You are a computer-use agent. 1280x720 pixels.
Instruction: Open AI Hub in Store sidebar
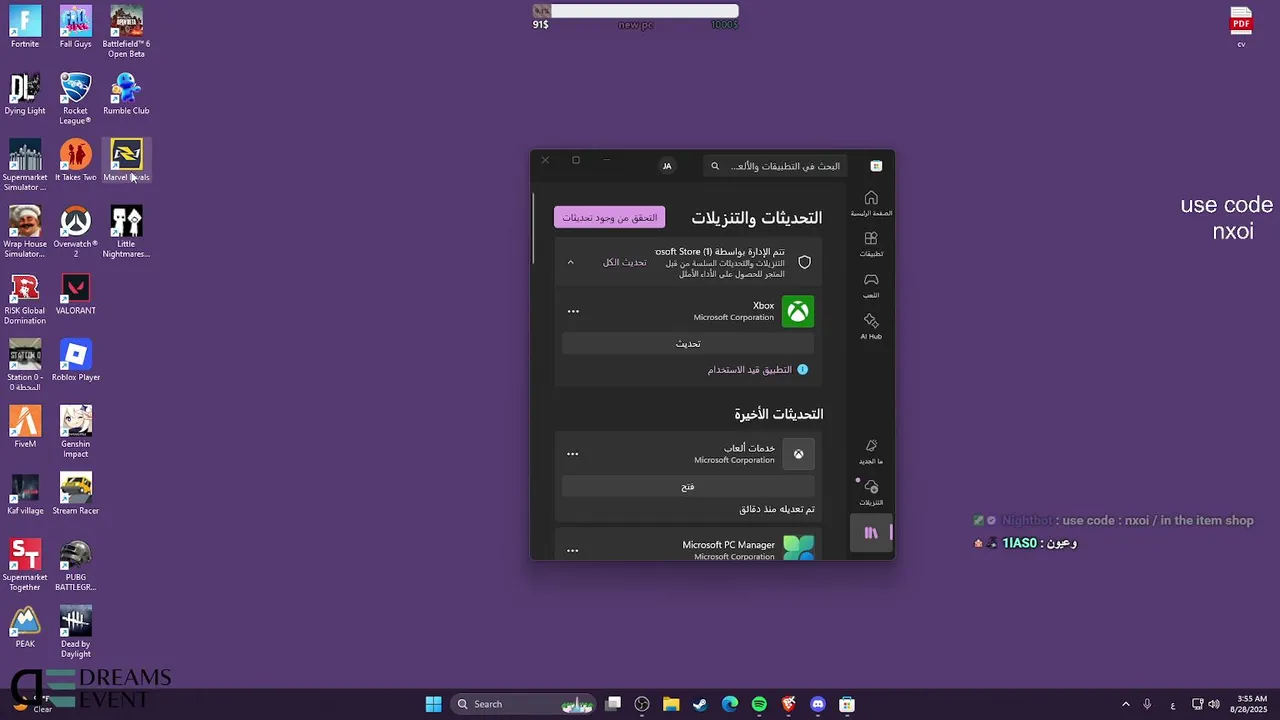(871, 326)
